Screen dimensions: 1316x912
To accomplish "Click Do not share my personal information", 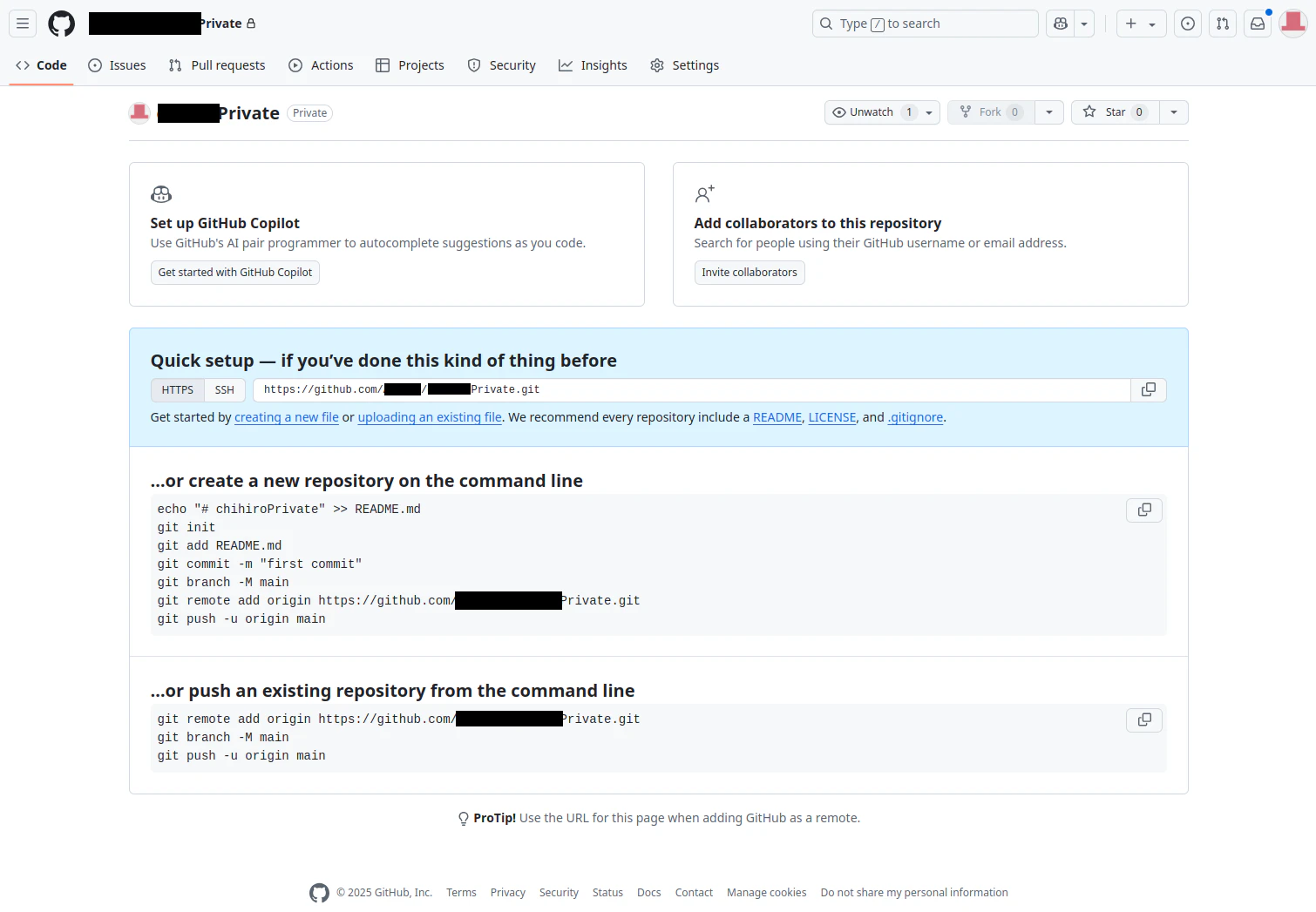I will (914, 893).
